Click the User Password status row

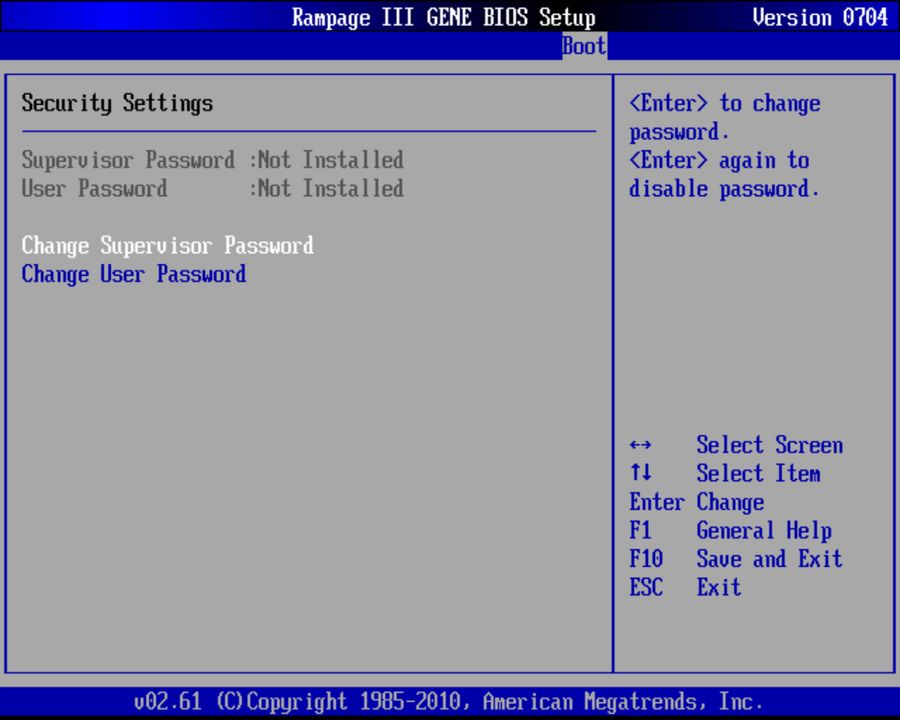(x=212, y=189)
